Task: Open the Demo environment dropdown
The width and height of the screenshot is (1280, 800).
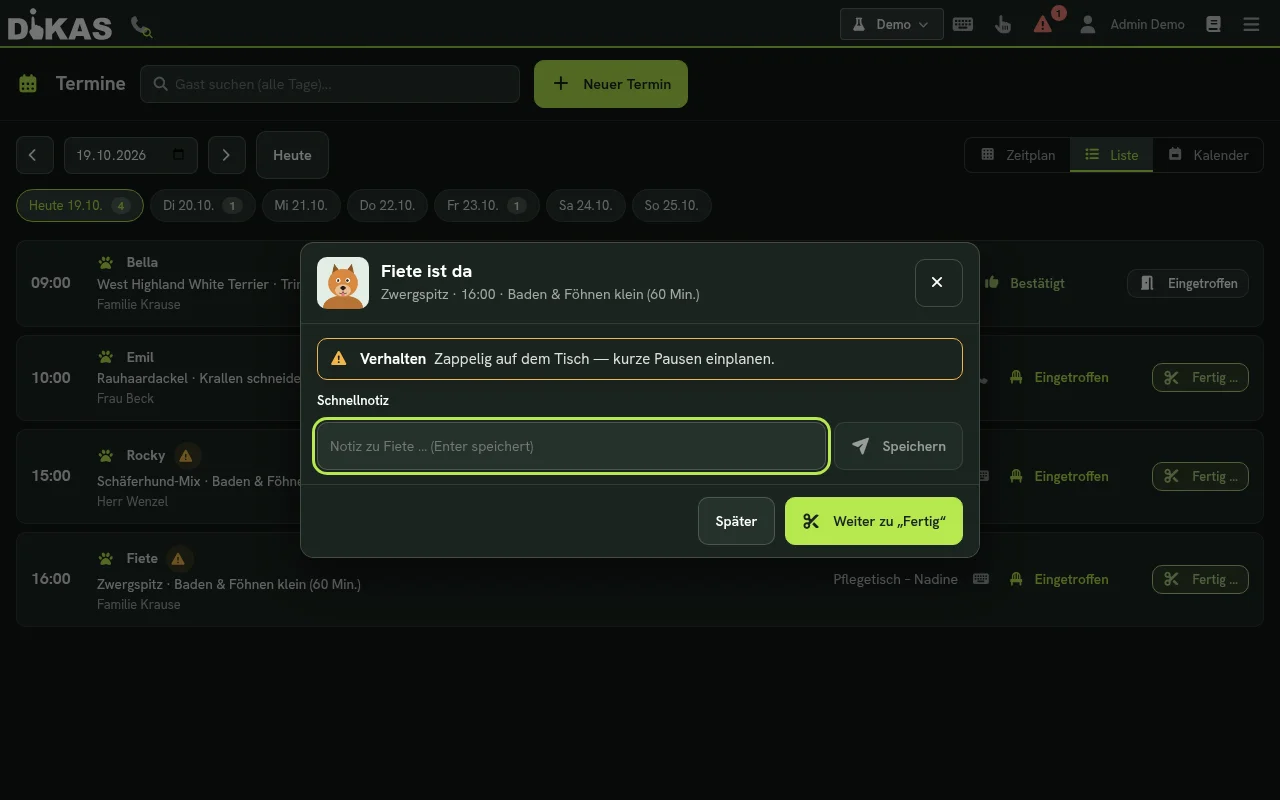Action: [x=892, y=24]
